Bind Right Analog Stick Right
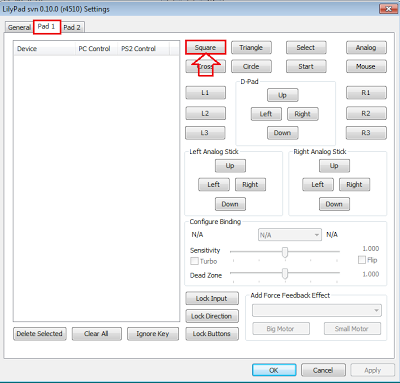400x383 pixels. point(354,184)
